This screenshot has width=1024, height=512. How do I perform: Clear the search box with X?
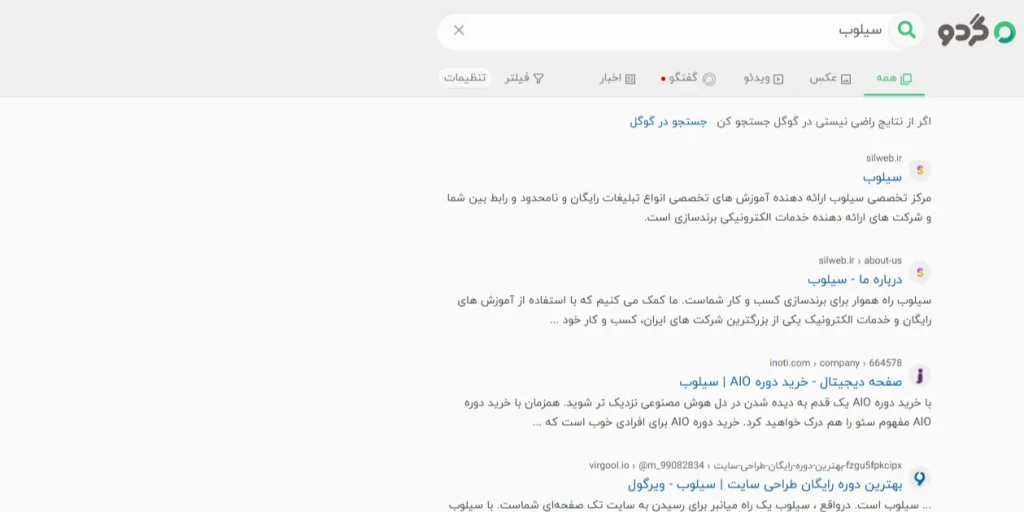459,30
